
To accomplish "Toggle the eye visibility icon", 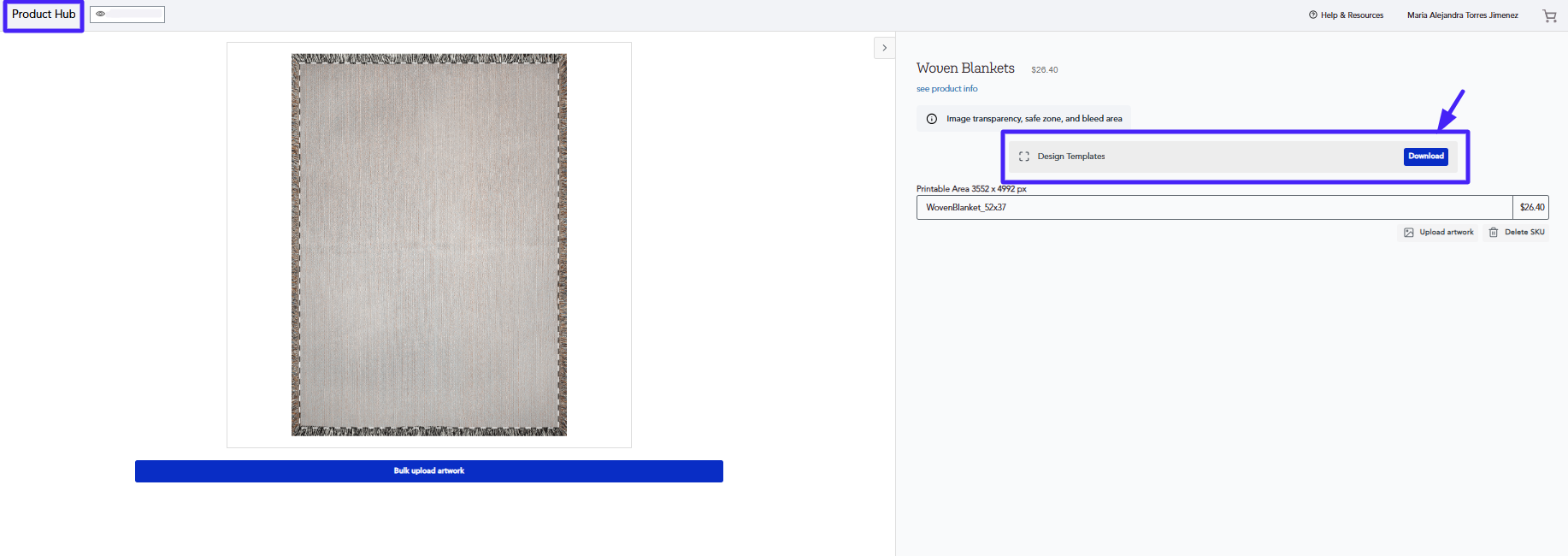I will (x=101, y=15).
